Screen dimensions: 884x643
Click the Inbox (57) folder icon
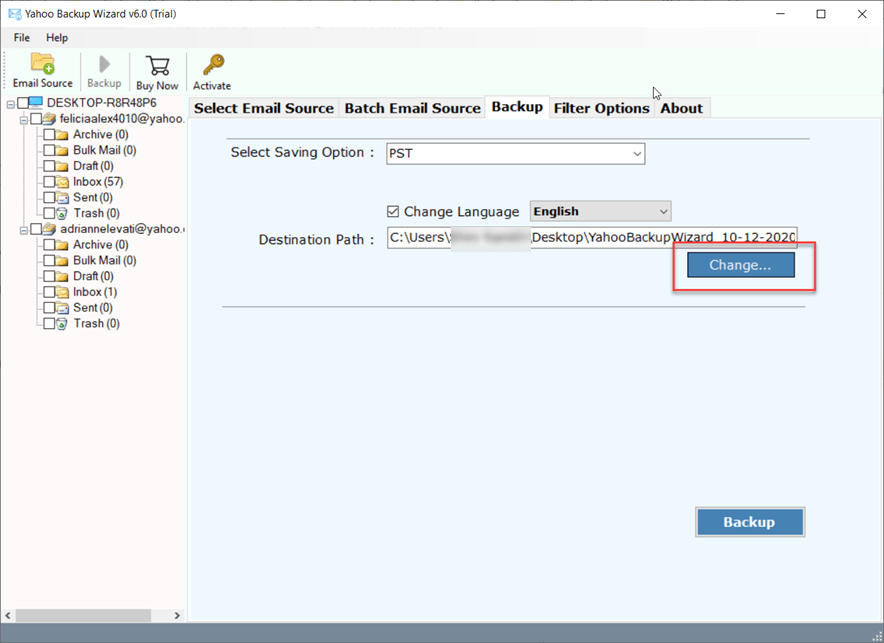pyautogui.click(x=62, y=182)
